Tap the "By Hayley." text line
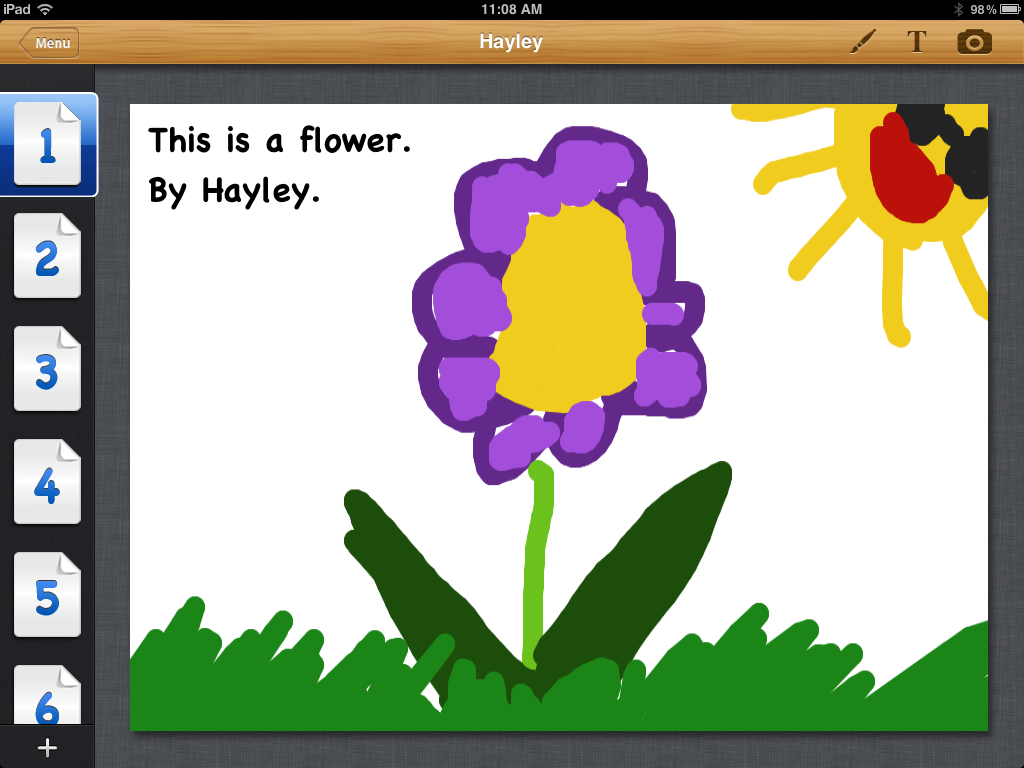Screen dimensions: 1024x768 pyautogui.click(x=234, y=190)
